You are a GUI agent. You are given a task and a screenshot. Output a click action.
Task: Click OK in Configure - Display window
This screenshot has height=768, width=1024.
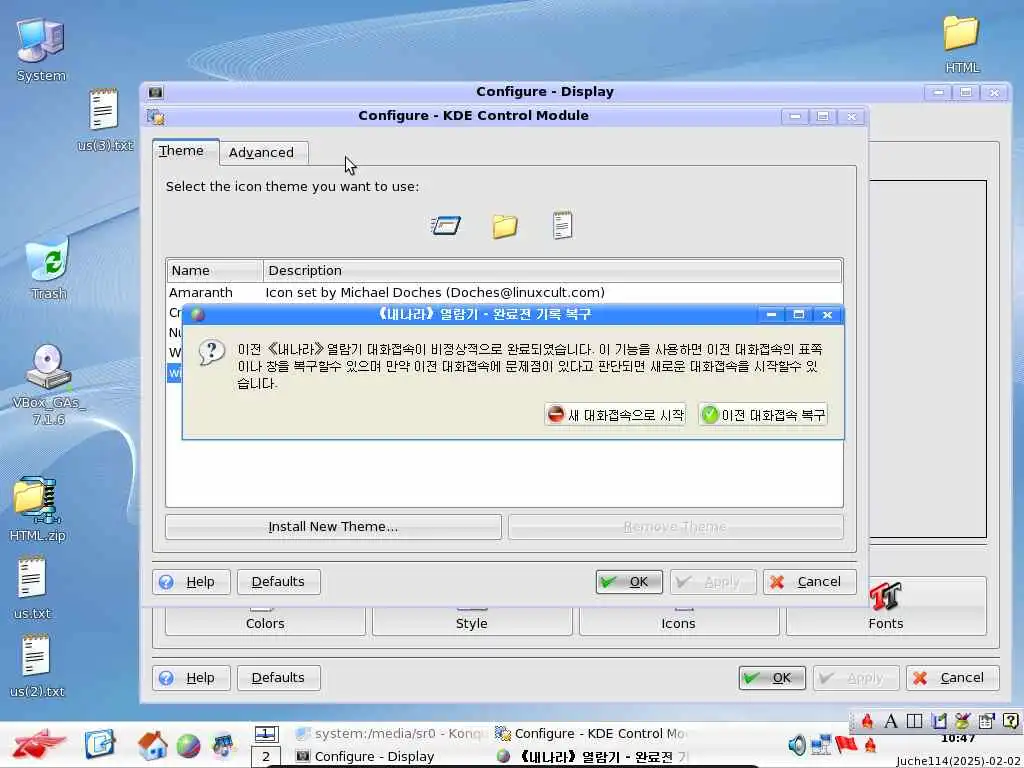click(x=772, y=677)
